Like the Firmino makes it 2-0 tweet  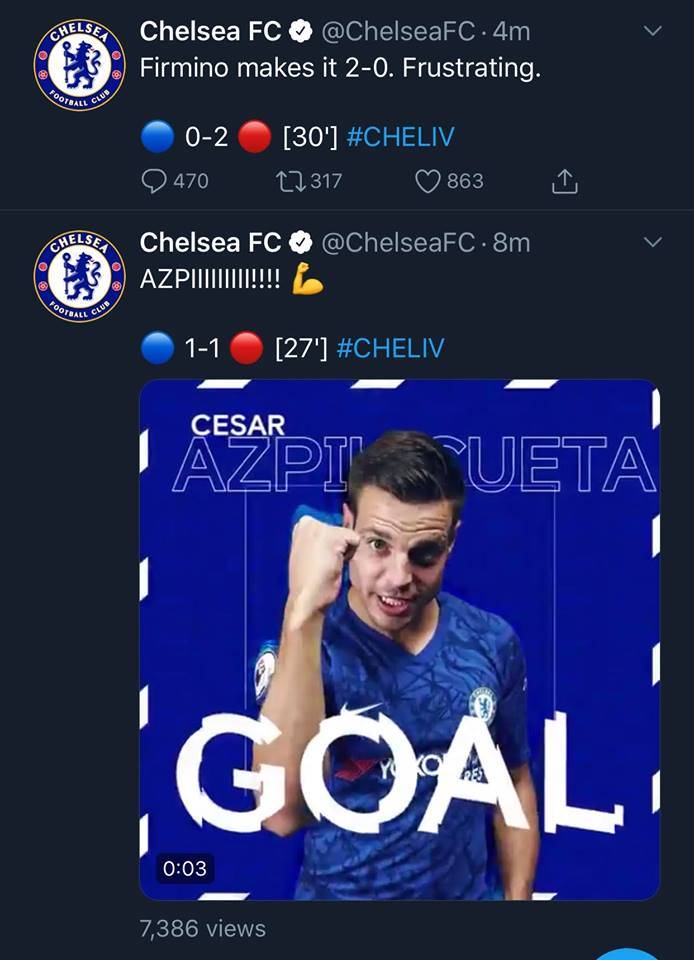coord(428,181)
